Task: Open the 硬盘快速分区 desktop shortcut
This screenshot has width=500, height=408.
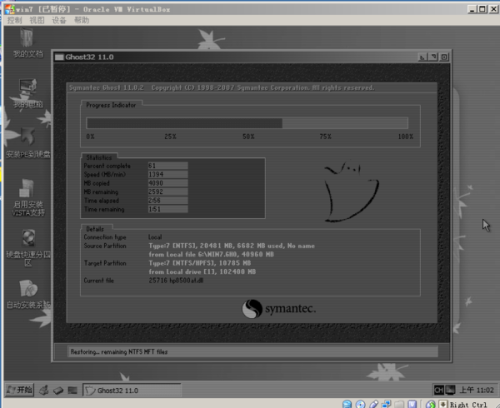Action: [28, 248]
